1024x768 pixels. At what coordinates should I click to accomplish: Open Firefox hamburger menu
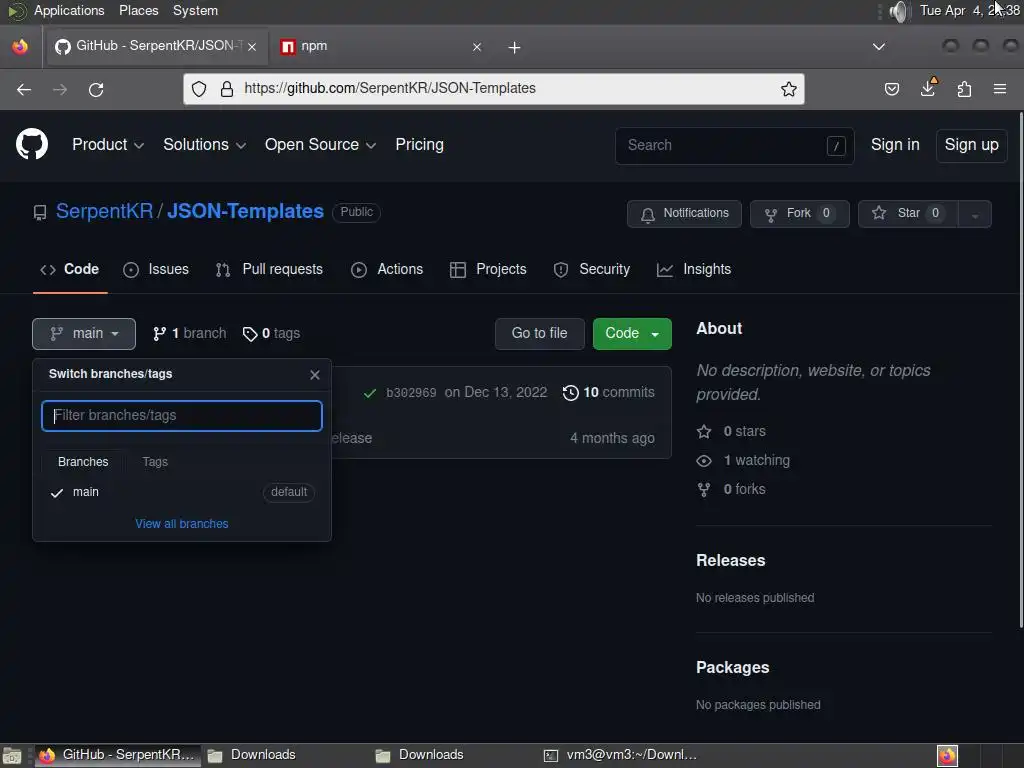(x=999, y=89)
